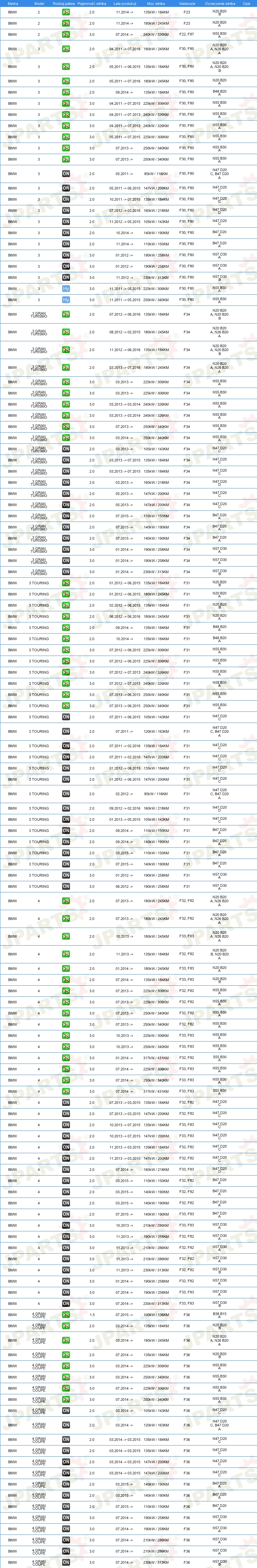Click the Marka column header
Screen dimensions: 257x1568
click(x=13, y=4)
